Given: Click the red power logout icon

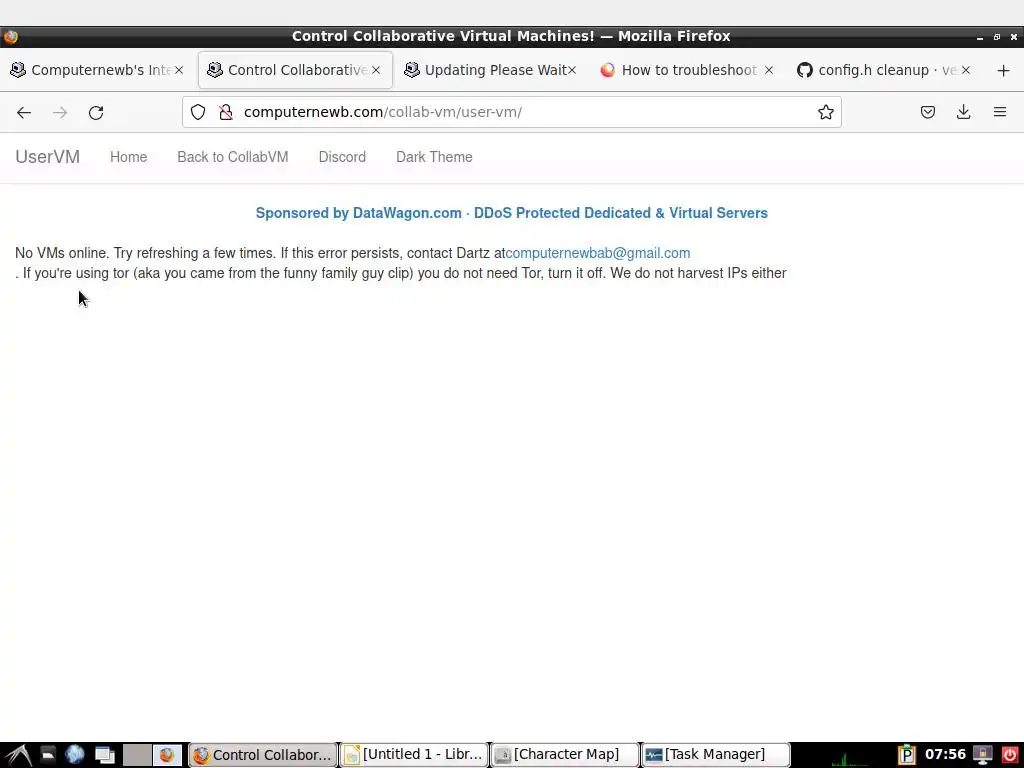Looking at the screenshot, I should [1009, 755].
